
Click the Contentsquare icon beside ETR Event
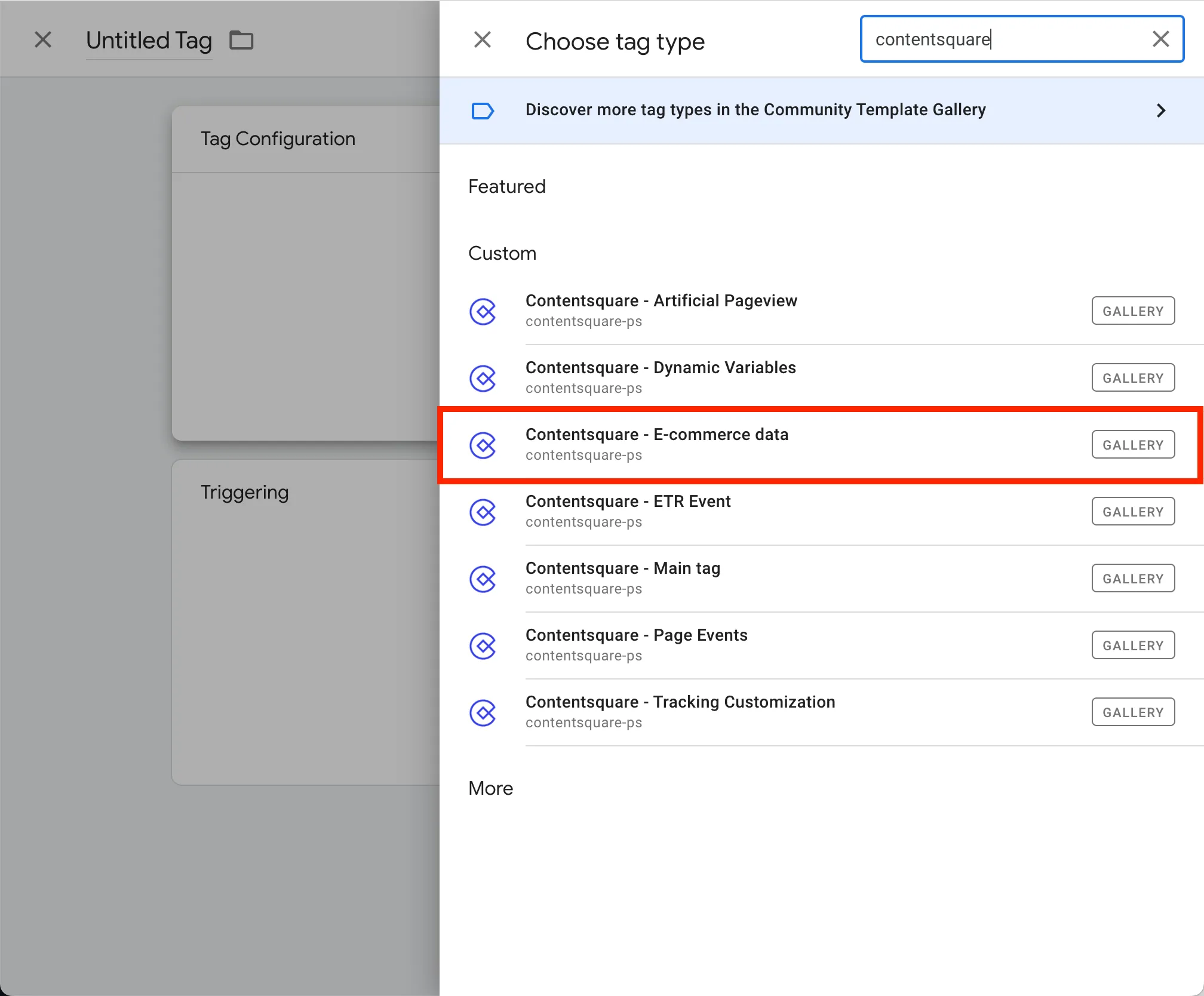point(483,512)
